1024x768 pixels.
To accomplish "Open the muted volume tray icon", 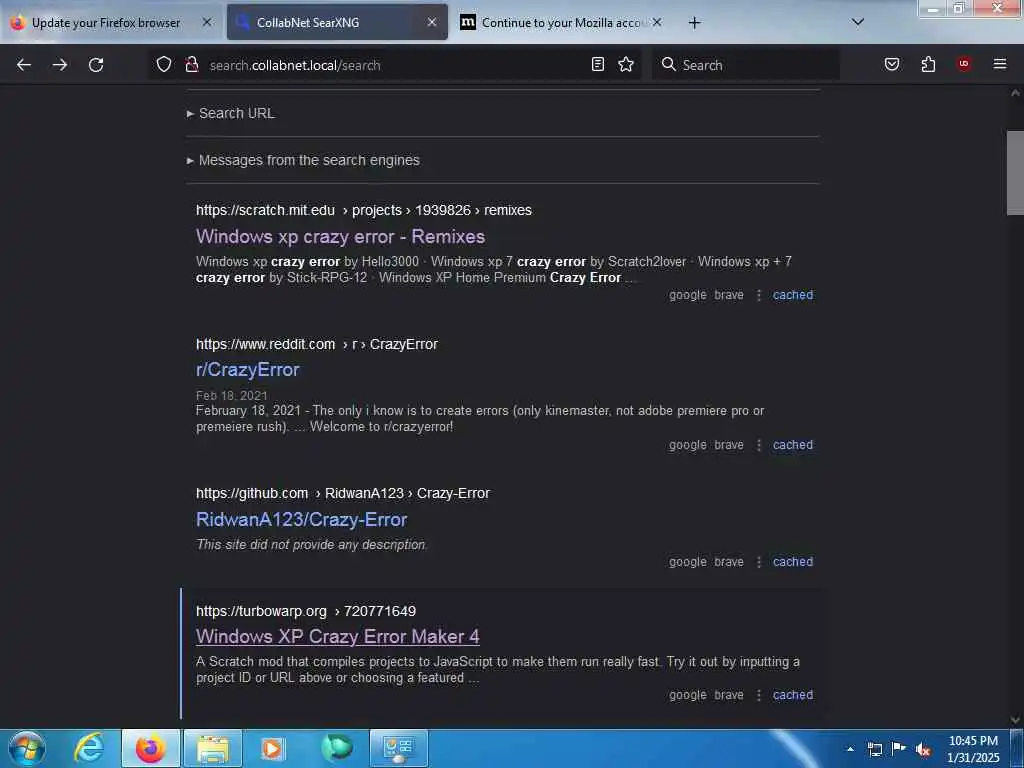I will 923,750.
